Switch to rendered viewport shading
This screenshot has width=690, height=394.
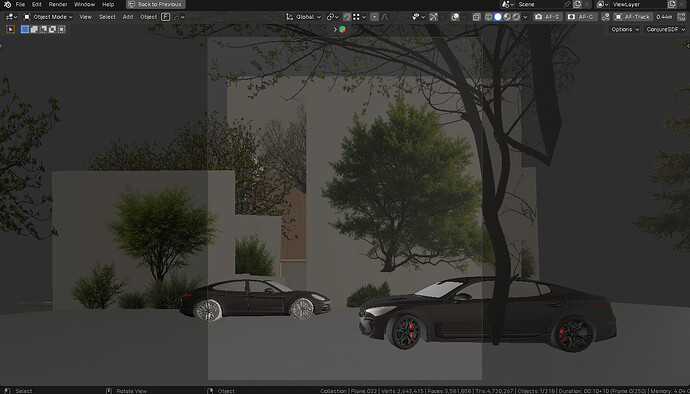[x=516, y=17]
